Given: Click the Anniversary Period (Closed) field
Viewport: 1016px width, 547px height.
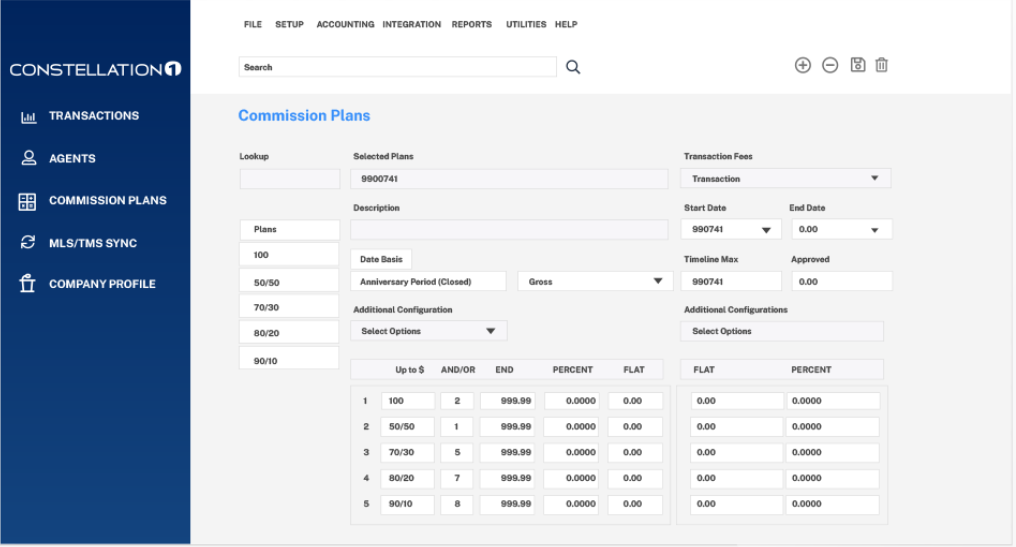Looking at the screenshot, I should click(428, 281).
